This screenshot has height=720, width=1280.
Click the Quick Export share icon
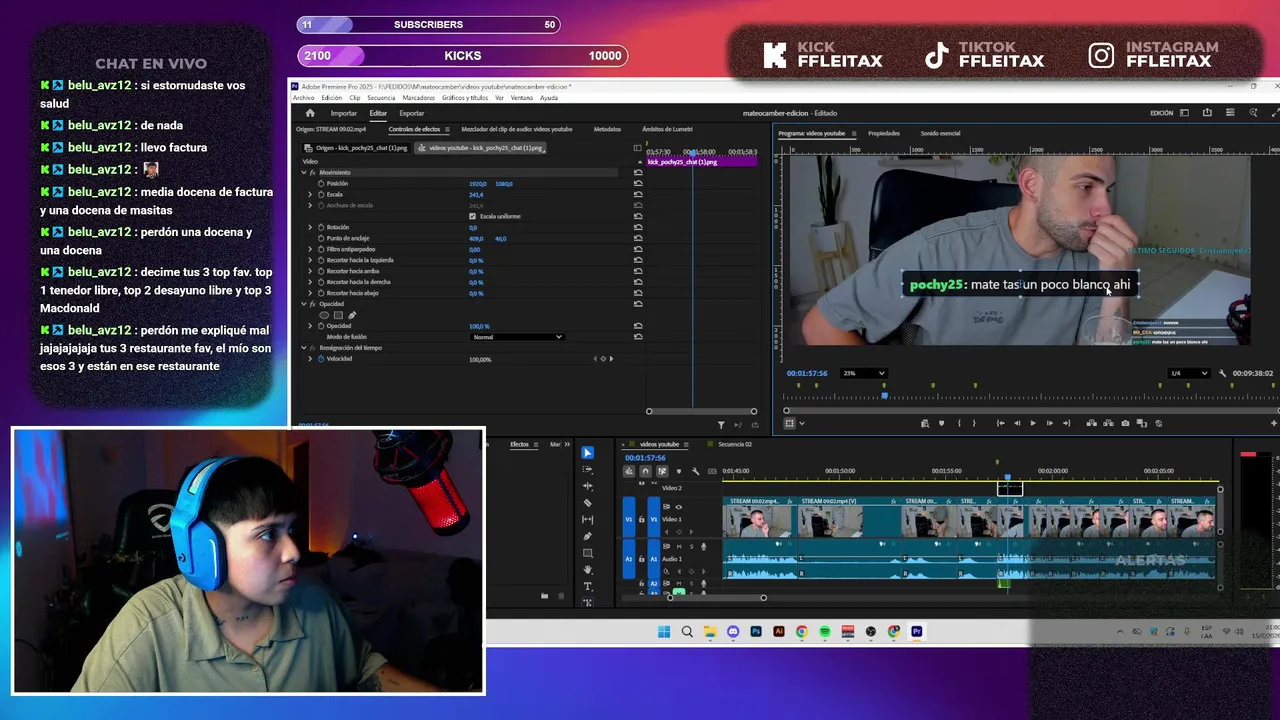[1207, 113]
